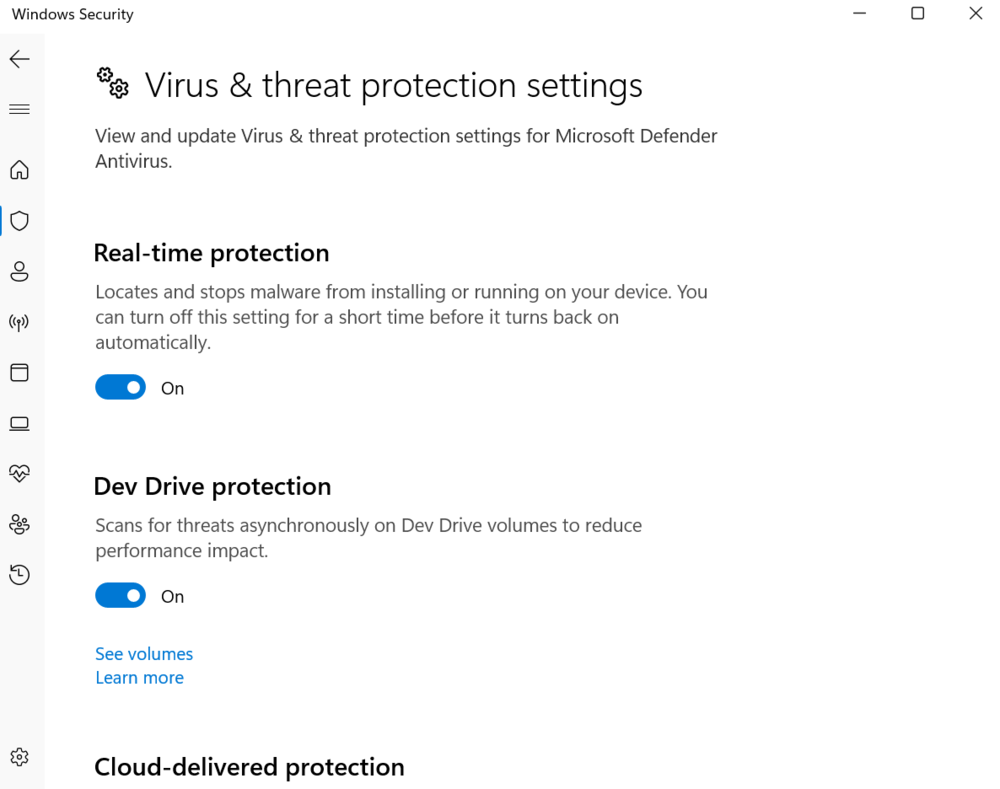Image resolution: width=1000 pixels, height=789 pixels.
Task: Click the See volumes link
Action: coord(144,654)
